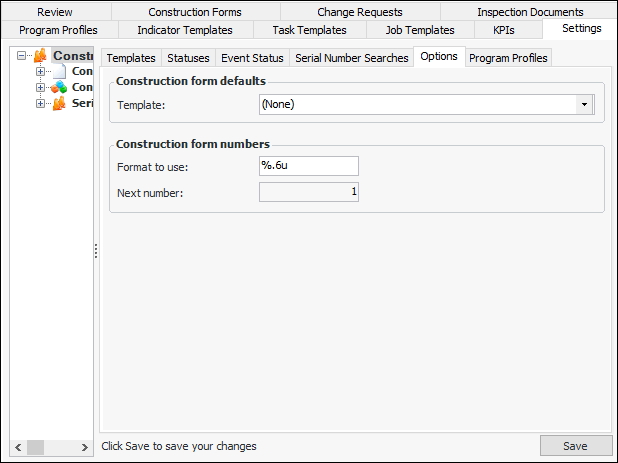Image resolution: width=618 pixels, height=463 pixels.
Task: Click the blank document icon in the tree
Action: [59, 72]
